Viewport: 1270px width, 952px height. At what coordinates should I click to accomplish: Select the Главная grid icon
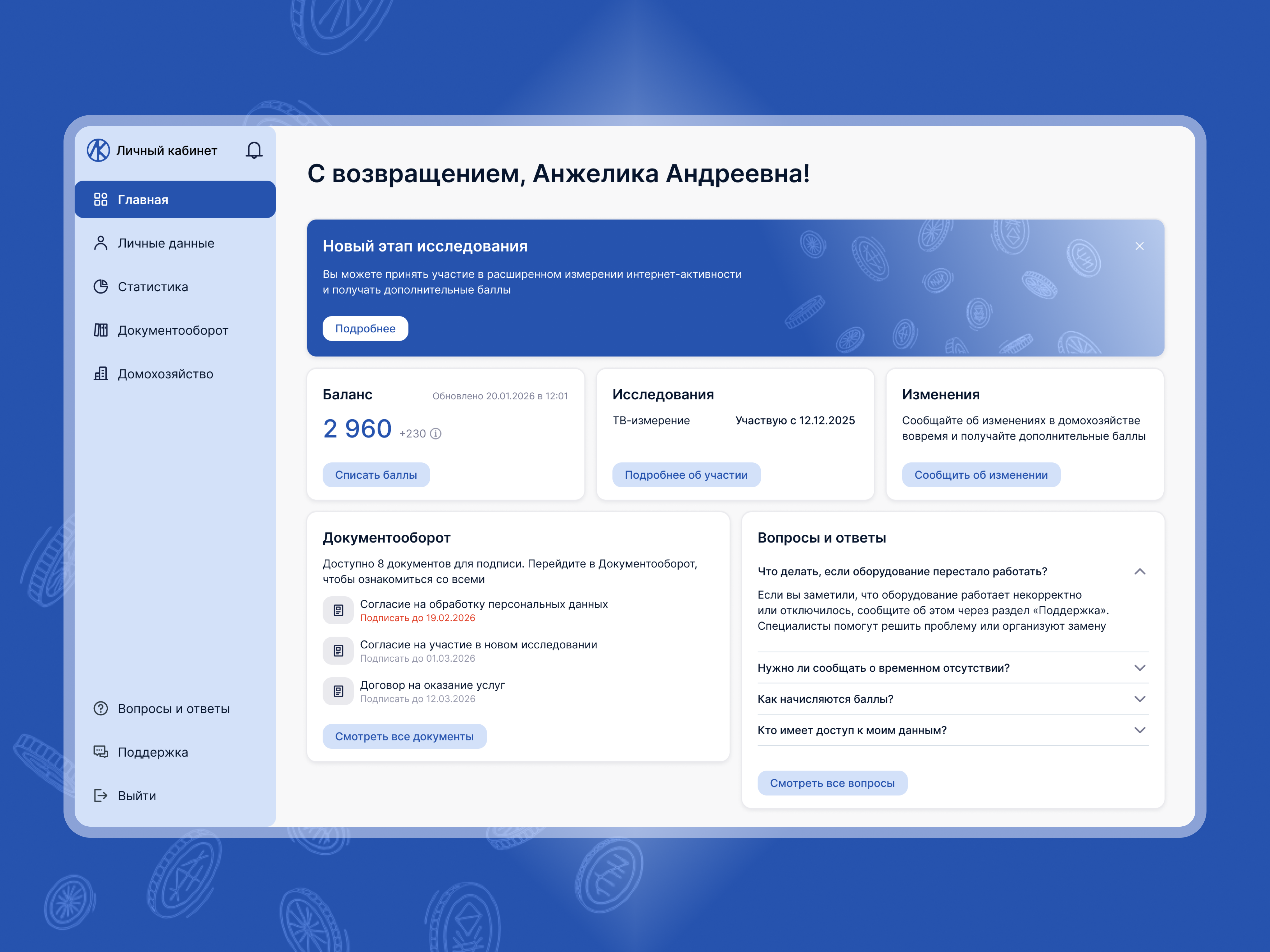tap(101, 199)
